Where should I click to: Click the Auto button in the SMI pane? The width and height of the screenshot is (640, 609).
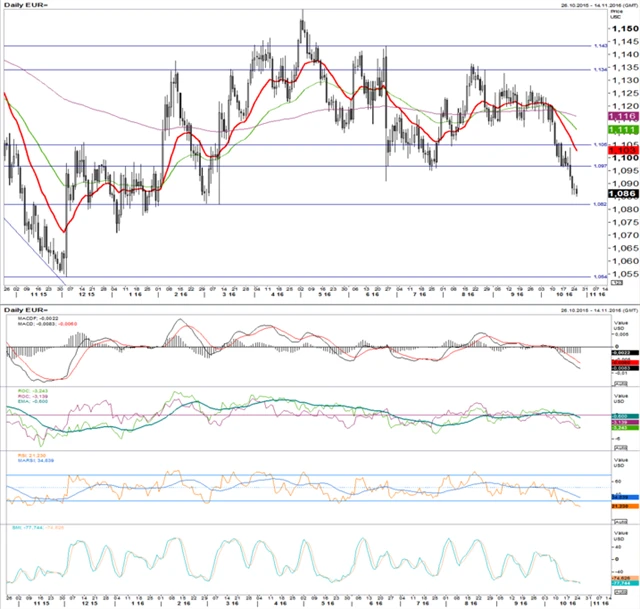(620, 591)
